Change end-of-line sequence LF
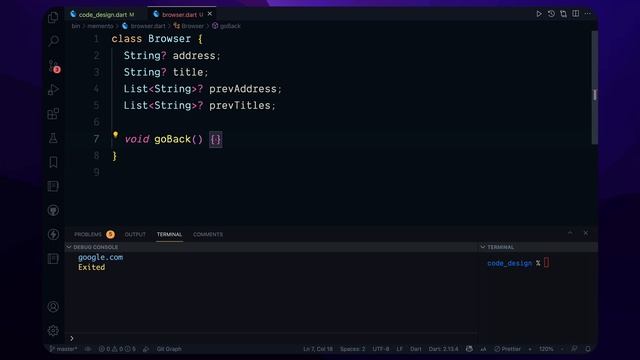 [x=399, y=349]
